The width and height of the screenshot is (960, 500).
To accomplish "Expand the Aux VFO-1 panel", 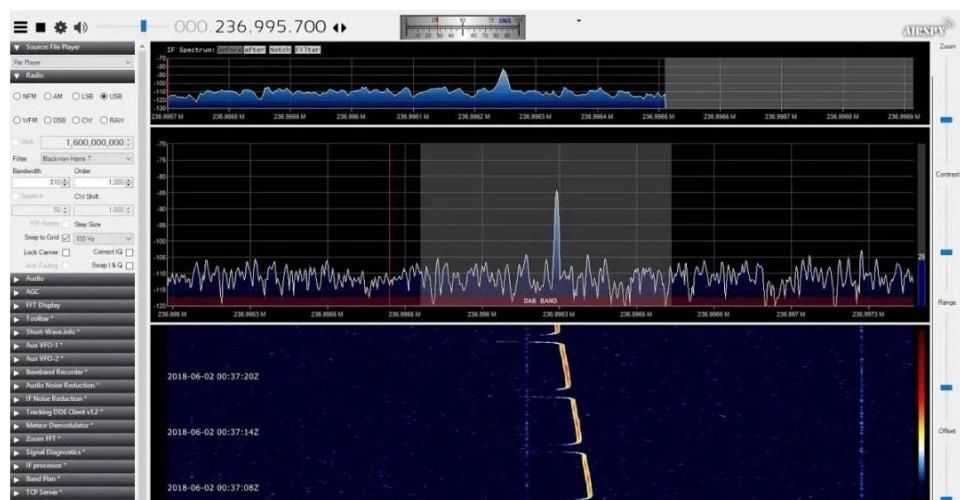I will point(72,345).
